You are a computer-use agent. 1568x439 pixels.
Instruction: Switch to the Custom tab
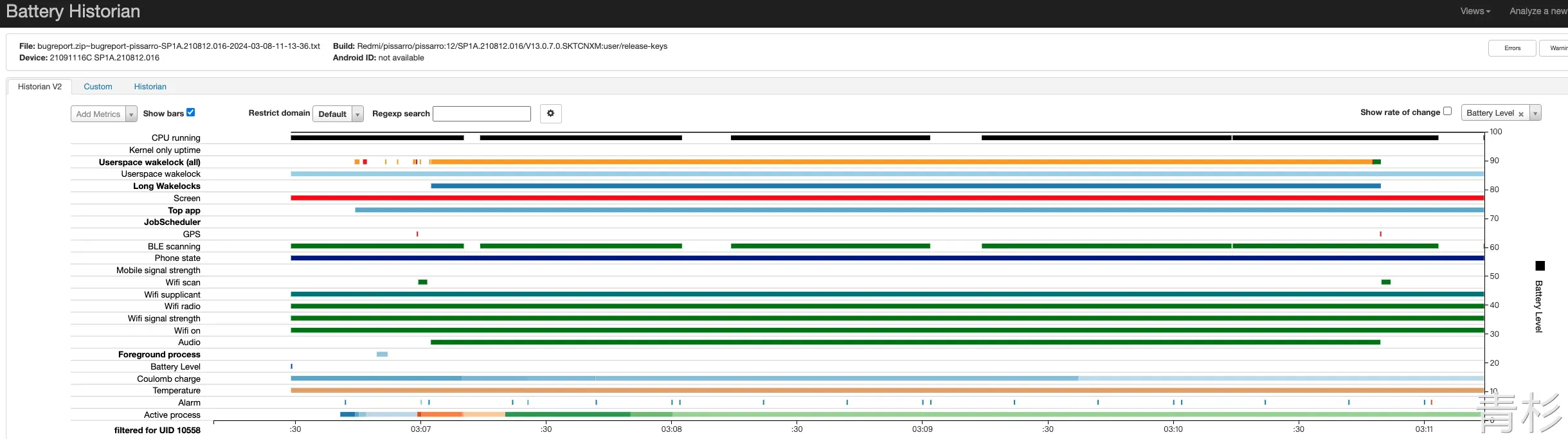(98, 87)
